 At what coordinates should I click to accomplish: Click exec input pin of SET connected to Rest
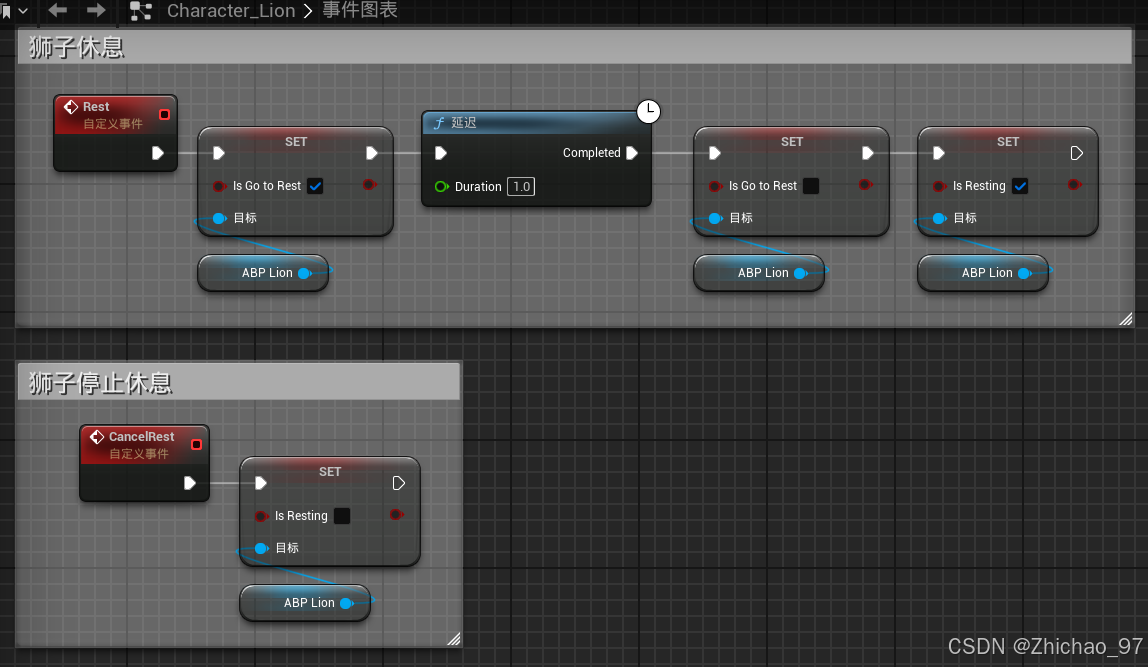[x=218, y=153]
